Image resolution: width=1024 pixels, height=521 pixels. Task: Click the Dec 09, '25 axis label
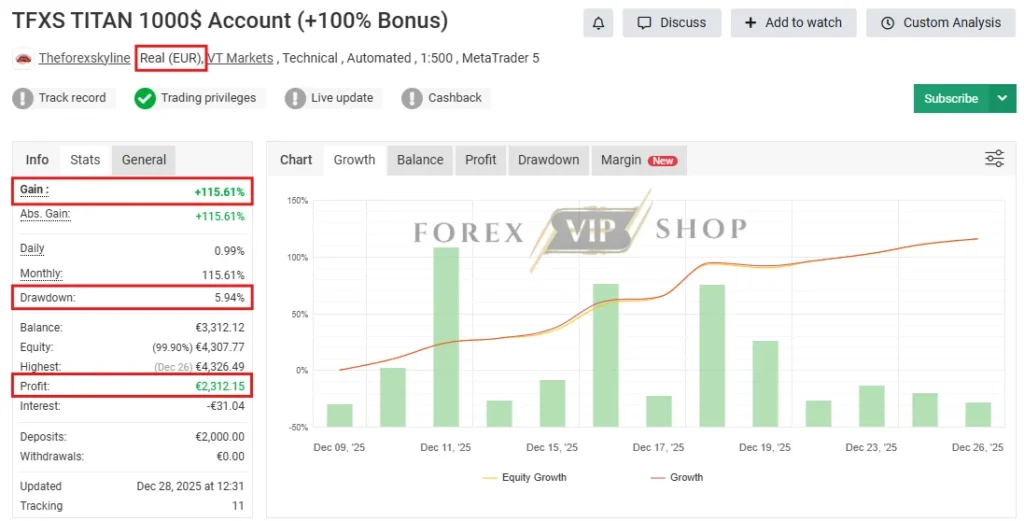[x=339, y=447]
